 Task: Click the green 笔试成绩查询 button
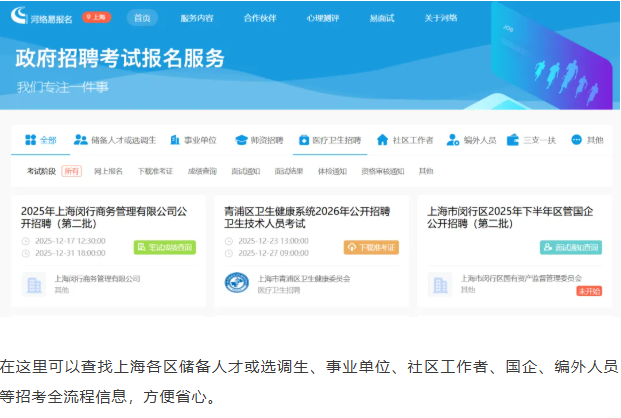pyautogui.click(x=165, y=247)
